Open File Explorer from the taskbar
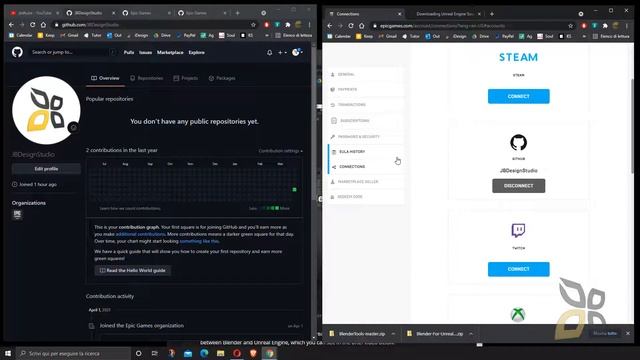640x360 pixels. [x=220, y=353]
